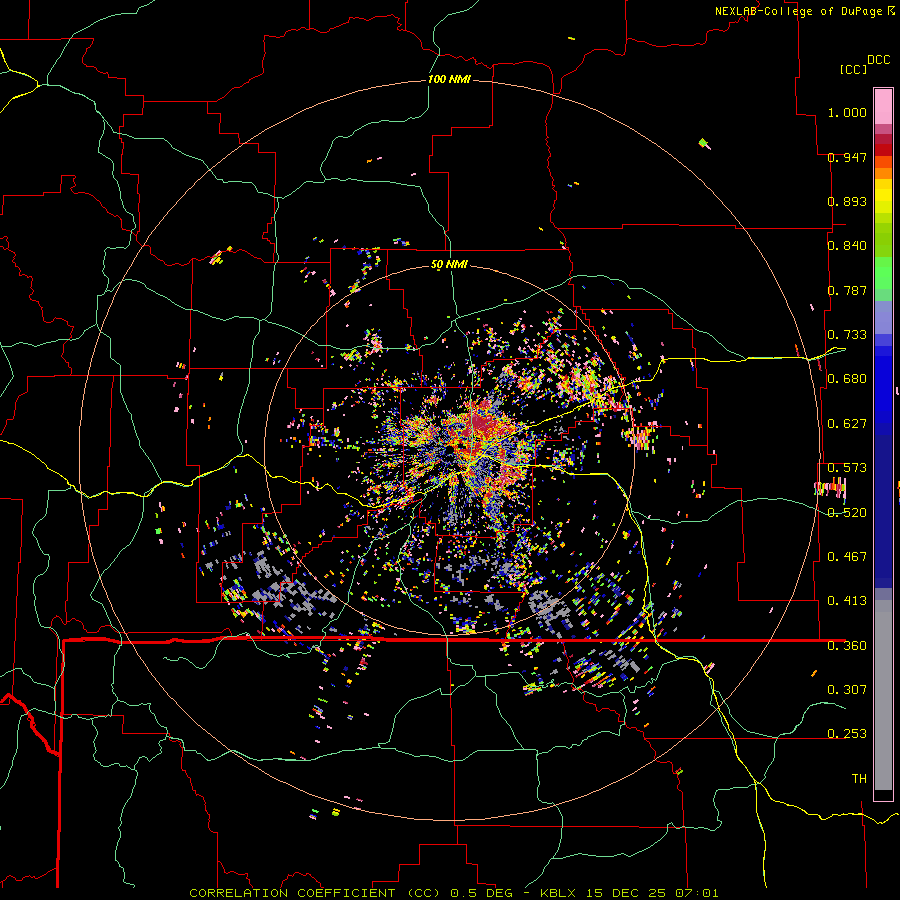Screen dimensions: 900x900
Task: Click the 0.413 value on the color scale
Action: coord(847,601)
